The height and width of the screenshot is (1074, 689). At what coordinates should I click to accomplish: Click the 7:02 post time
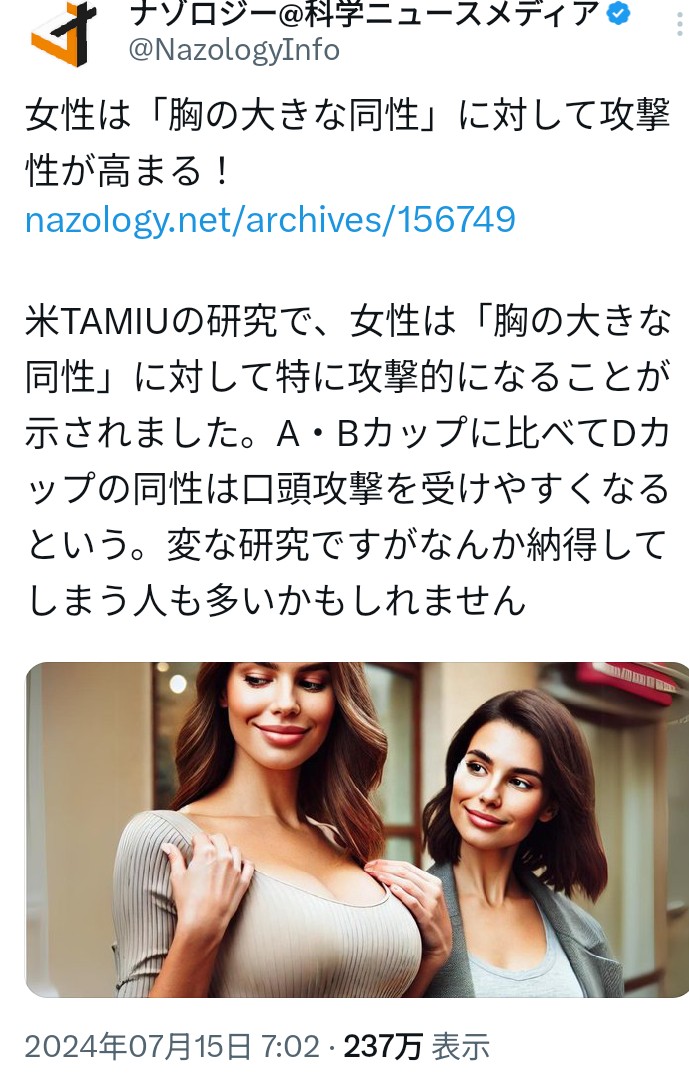[290, 1047]
